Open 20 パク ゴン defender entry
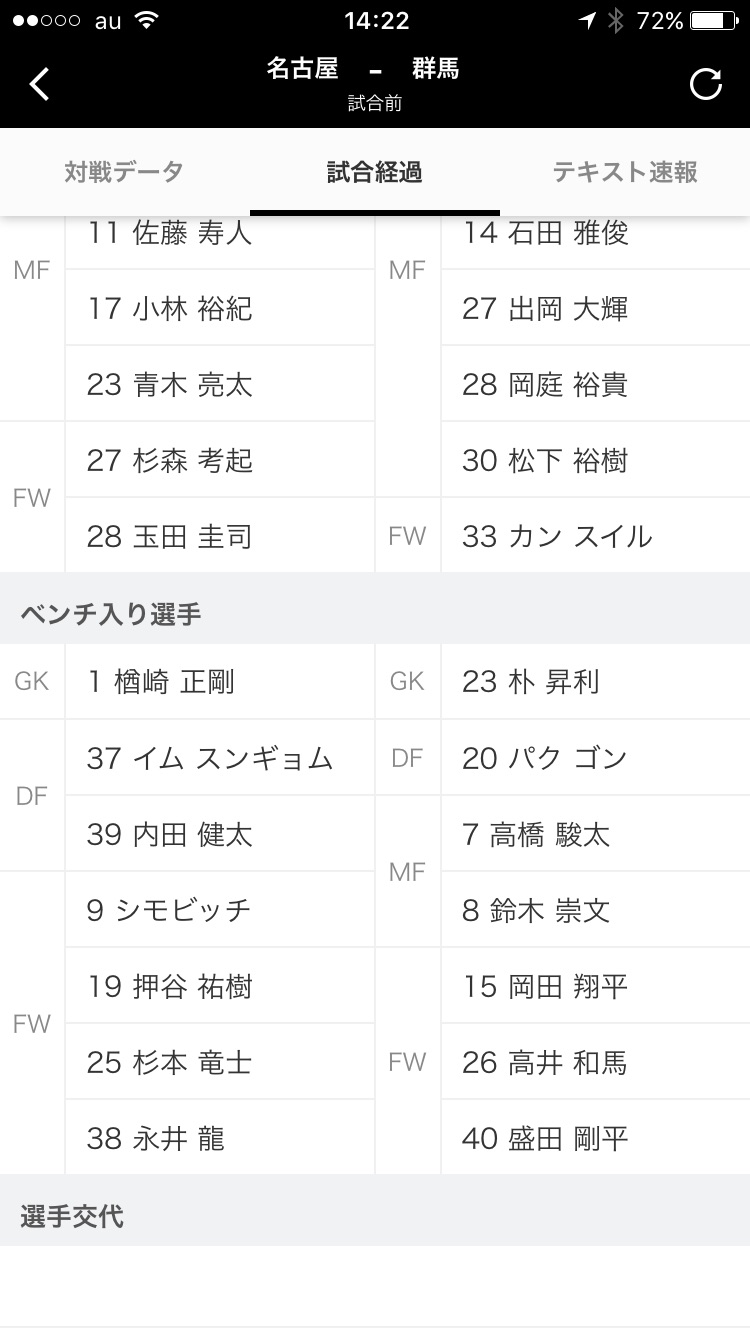This screenshot has width=750, height=1334. pos(595,758)
